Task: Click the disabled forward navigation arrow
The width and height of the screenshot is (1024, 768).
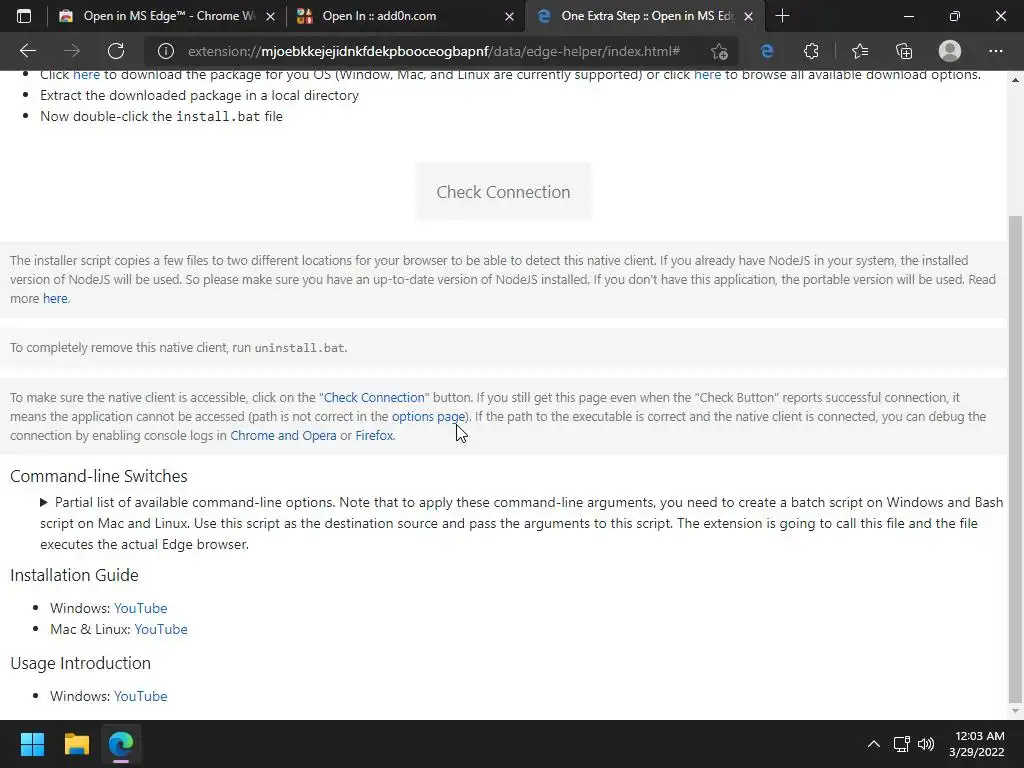Action: click(x=72, y=51)
